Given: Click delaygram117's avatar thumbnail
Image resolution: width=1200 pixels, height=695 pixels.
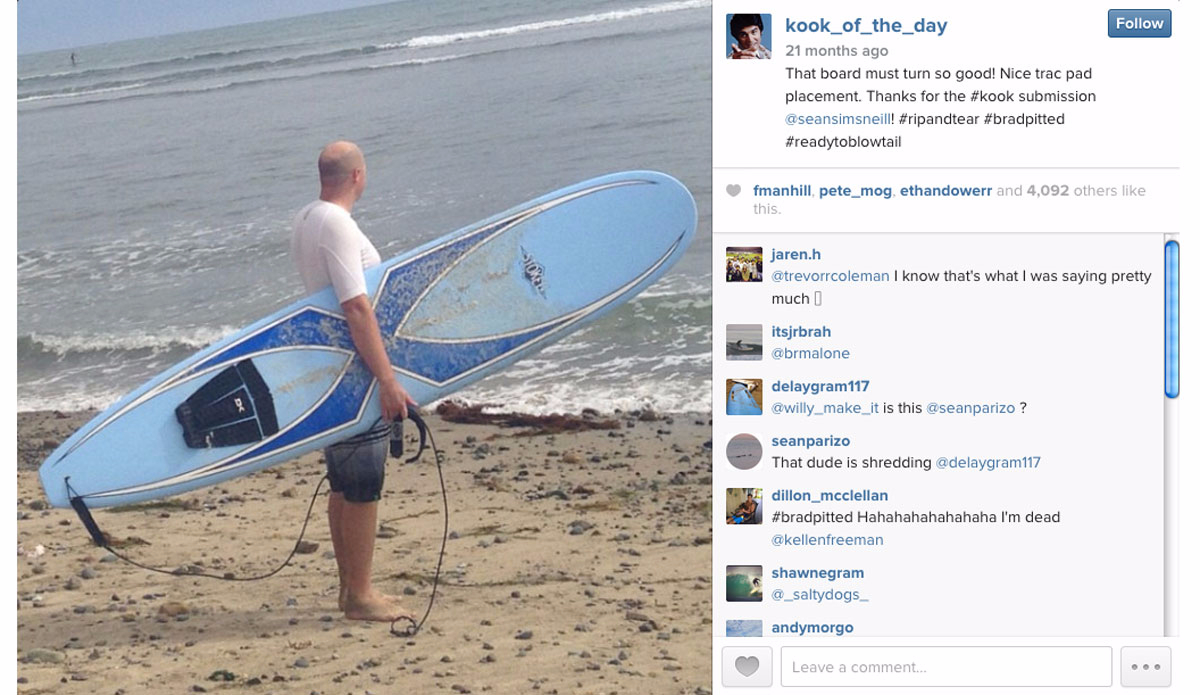Looking at the screenshot, I should click(x=744, y=397).
